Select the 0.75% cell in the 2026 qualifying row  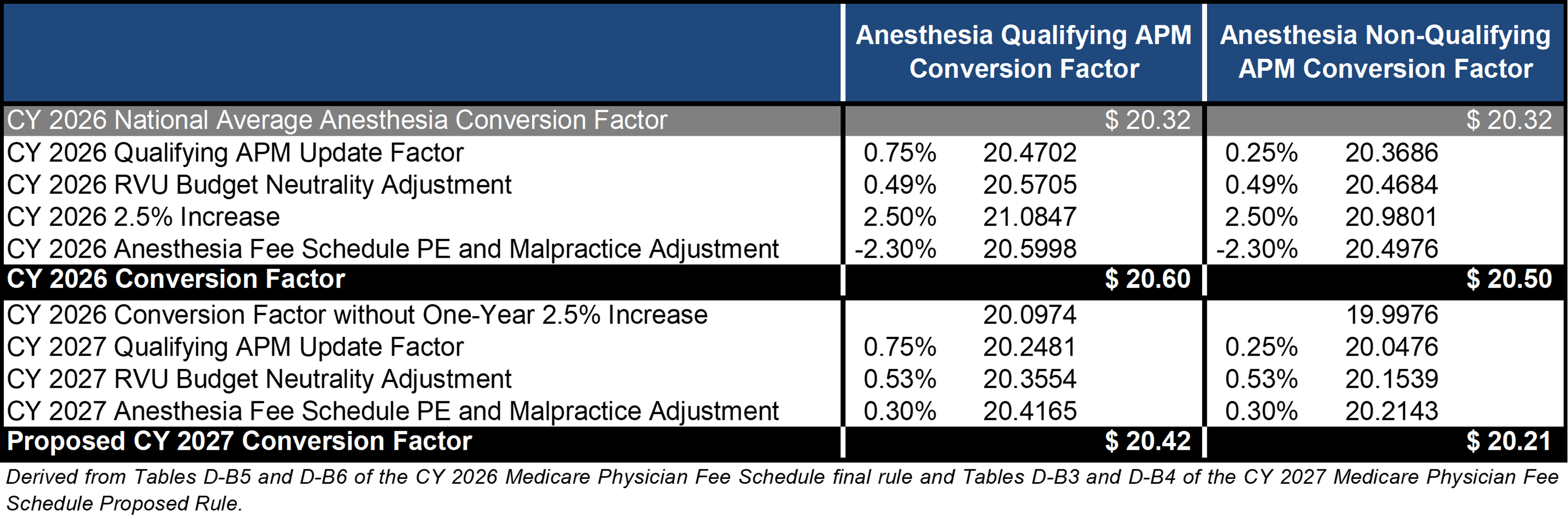click(x=900, y=153)
